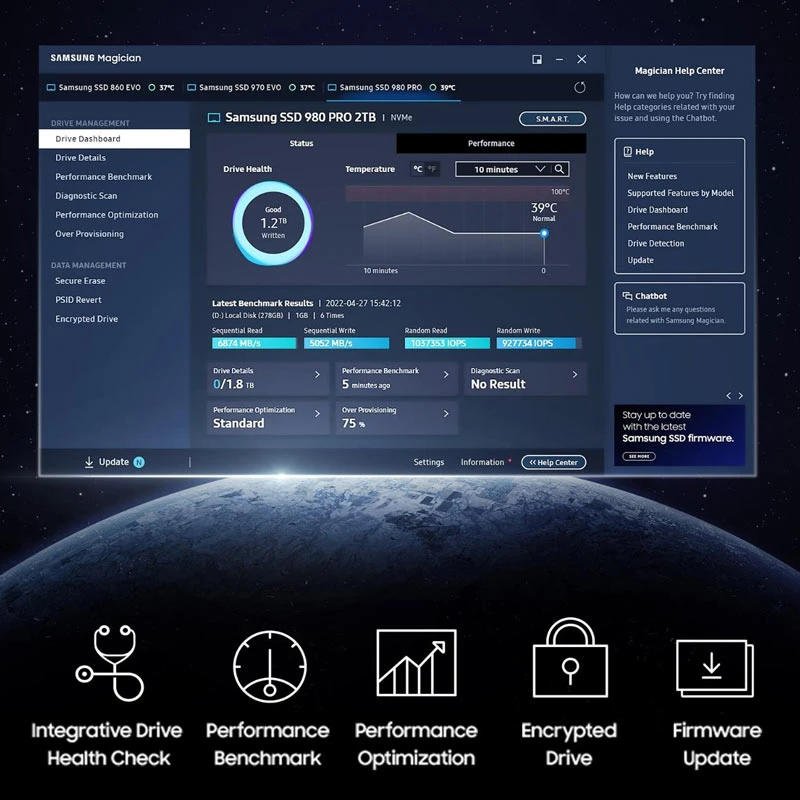Click the SEE MORE firmware banner button
The width and height of the screenshot is (800, 800).
[x=639, y=456]
